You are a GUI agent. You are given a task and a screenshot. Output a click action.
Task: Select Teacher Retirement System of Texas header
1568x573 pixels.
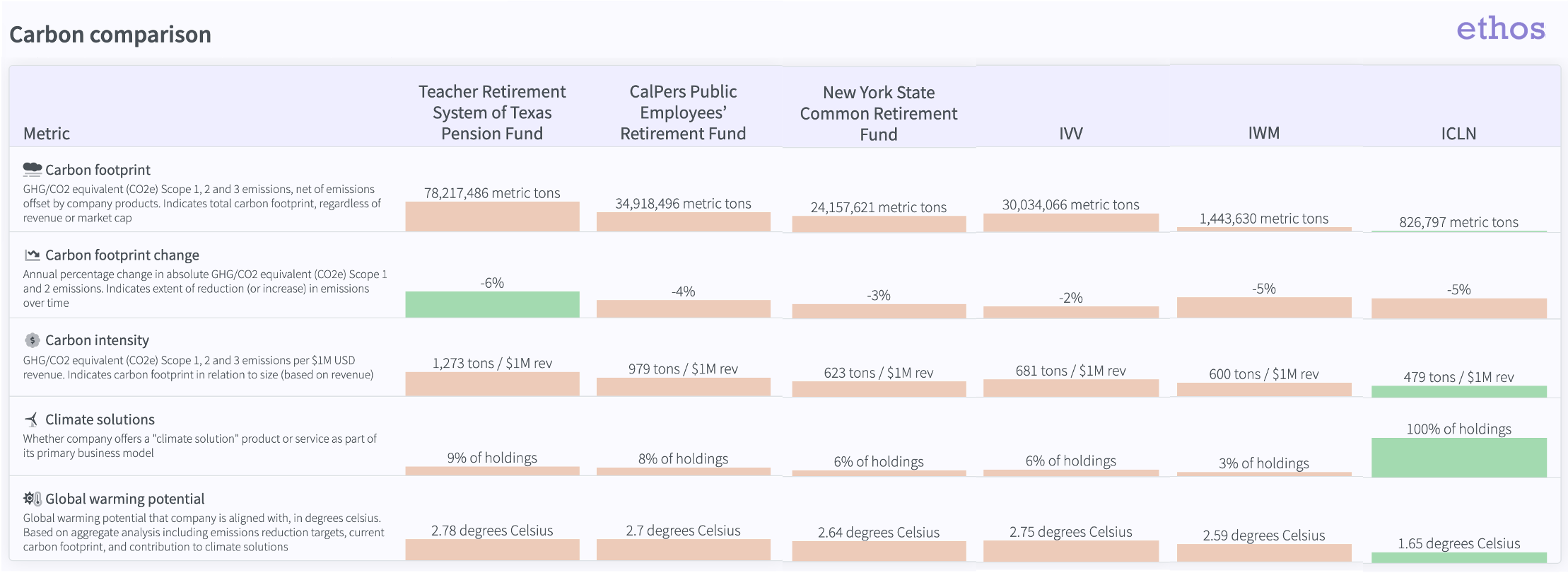tap(492, 112)
